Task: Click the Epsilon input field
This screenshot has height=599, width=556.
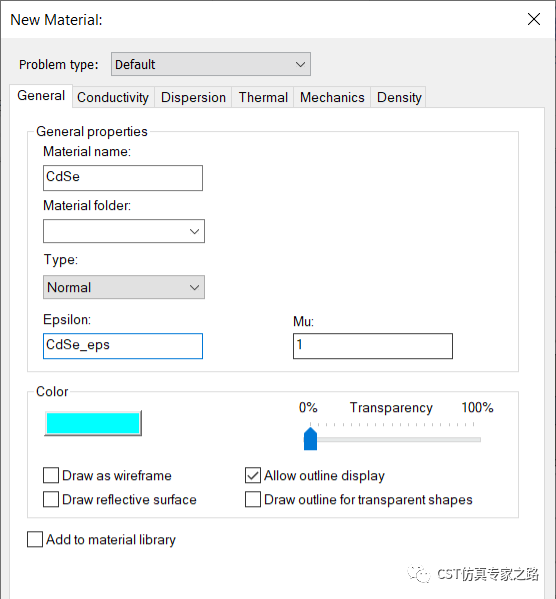Action: pos(123,346)
